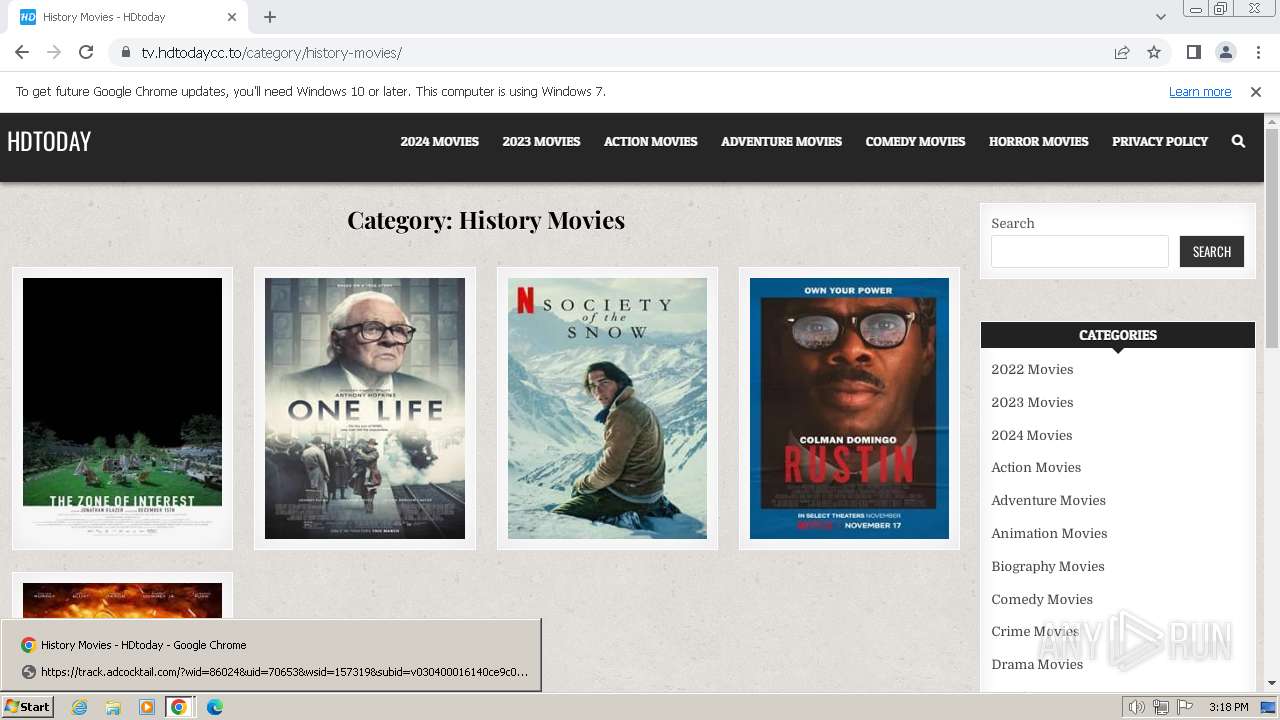Viewport: 1280px width, 720px height.
Task: Click the sidebar search text field
Action: tap(1079, 252)
